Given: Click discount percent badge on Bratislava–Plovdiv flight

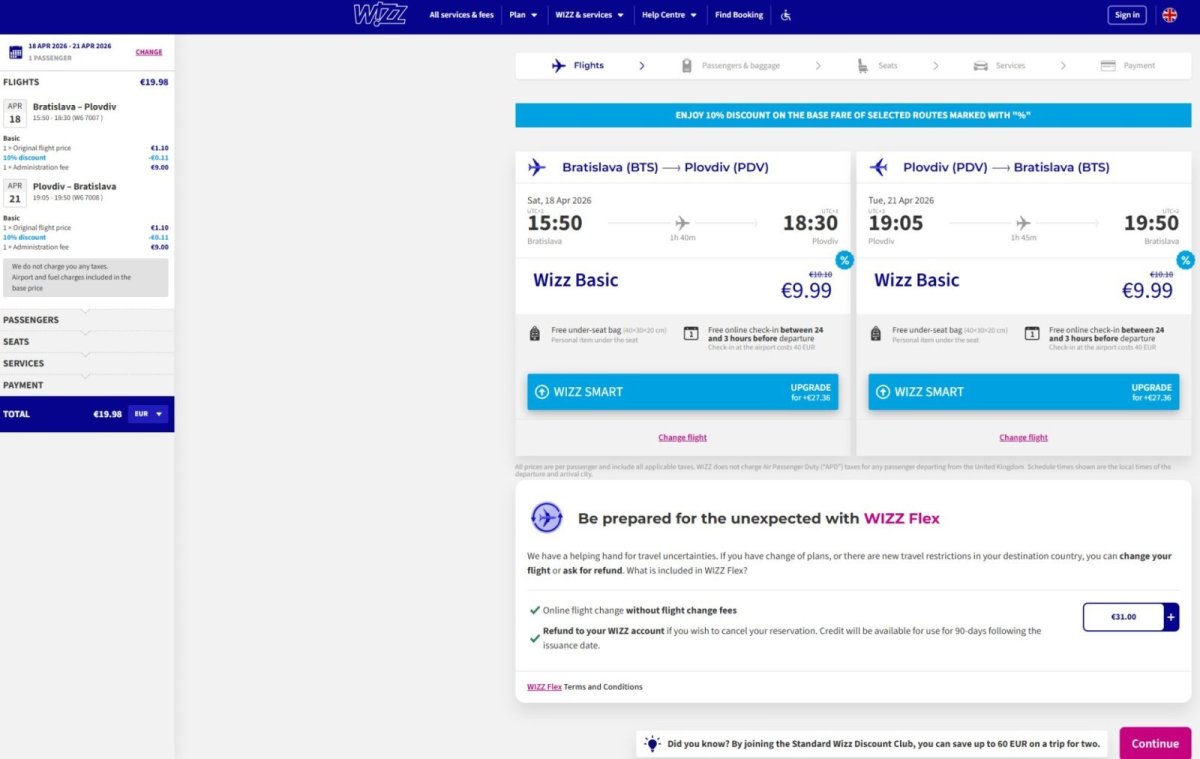Looking at the screenshot, I should click(x=844, y=260).
